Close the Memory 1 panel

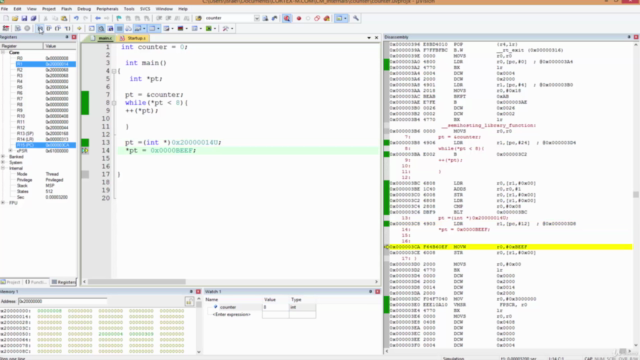198,292
